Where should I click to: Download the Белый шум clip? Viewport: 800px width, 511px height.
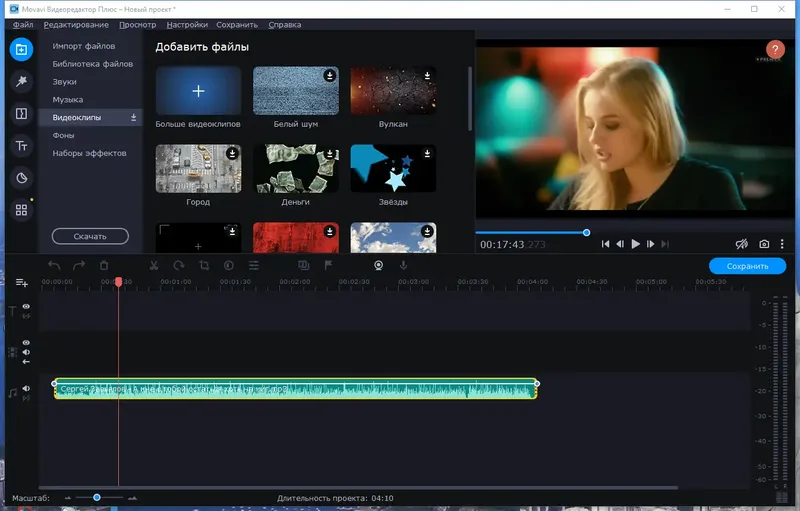[x=330, y=75]
